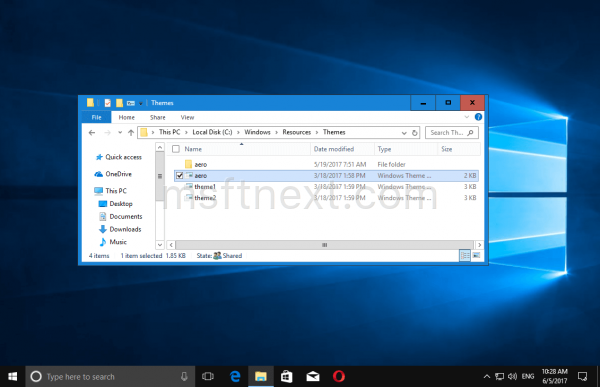
Task: Switch to the Home ribbon tab
Action: coord(126,117)
